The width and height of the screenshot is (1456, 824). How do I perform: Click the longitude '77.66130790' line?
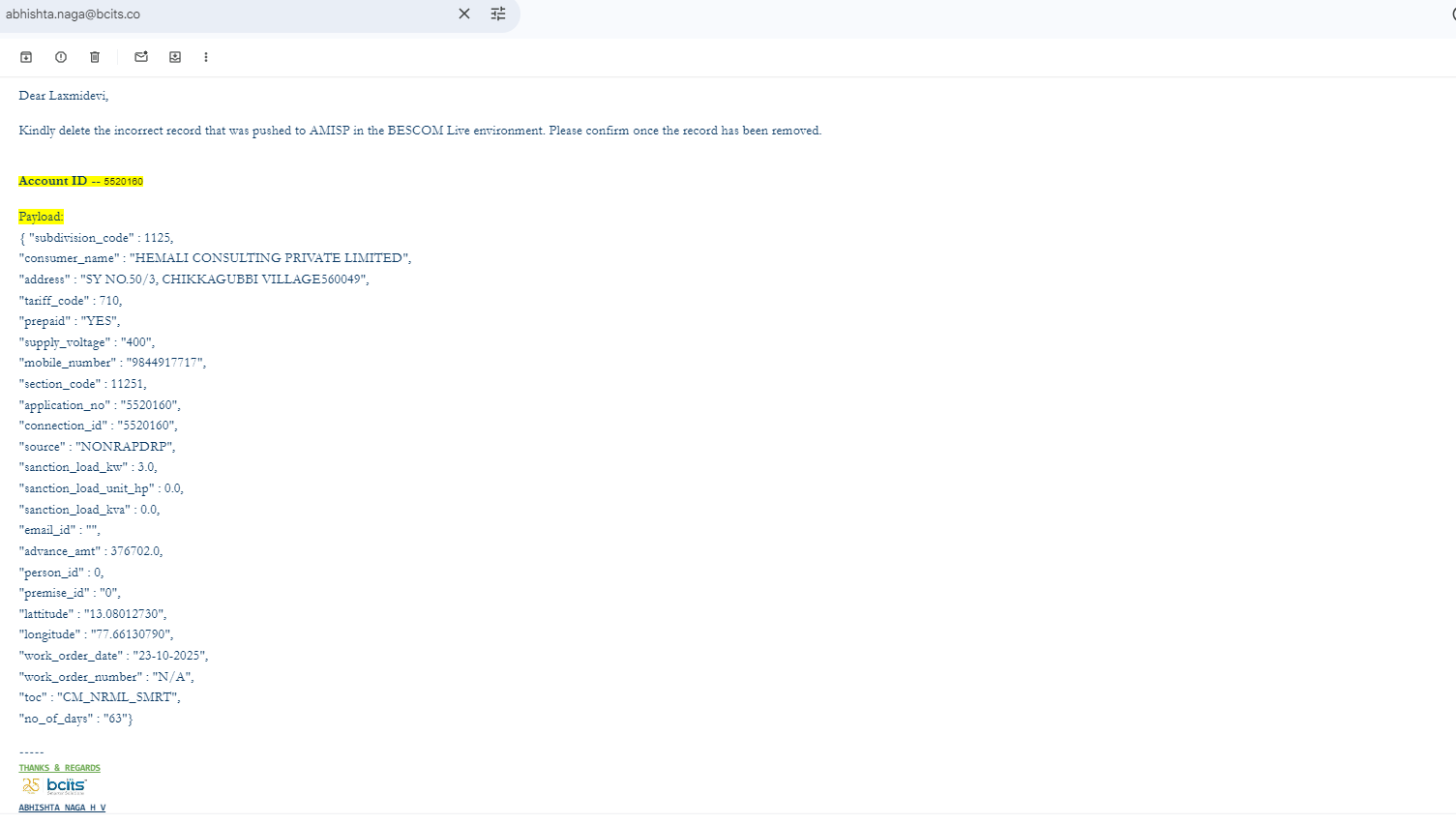click(97, 634)
